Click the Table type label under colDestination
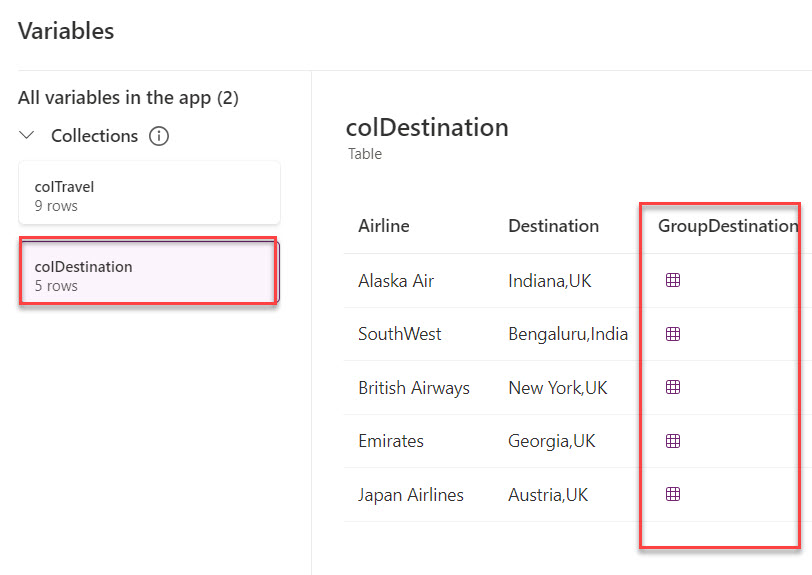 click(365, 154)
